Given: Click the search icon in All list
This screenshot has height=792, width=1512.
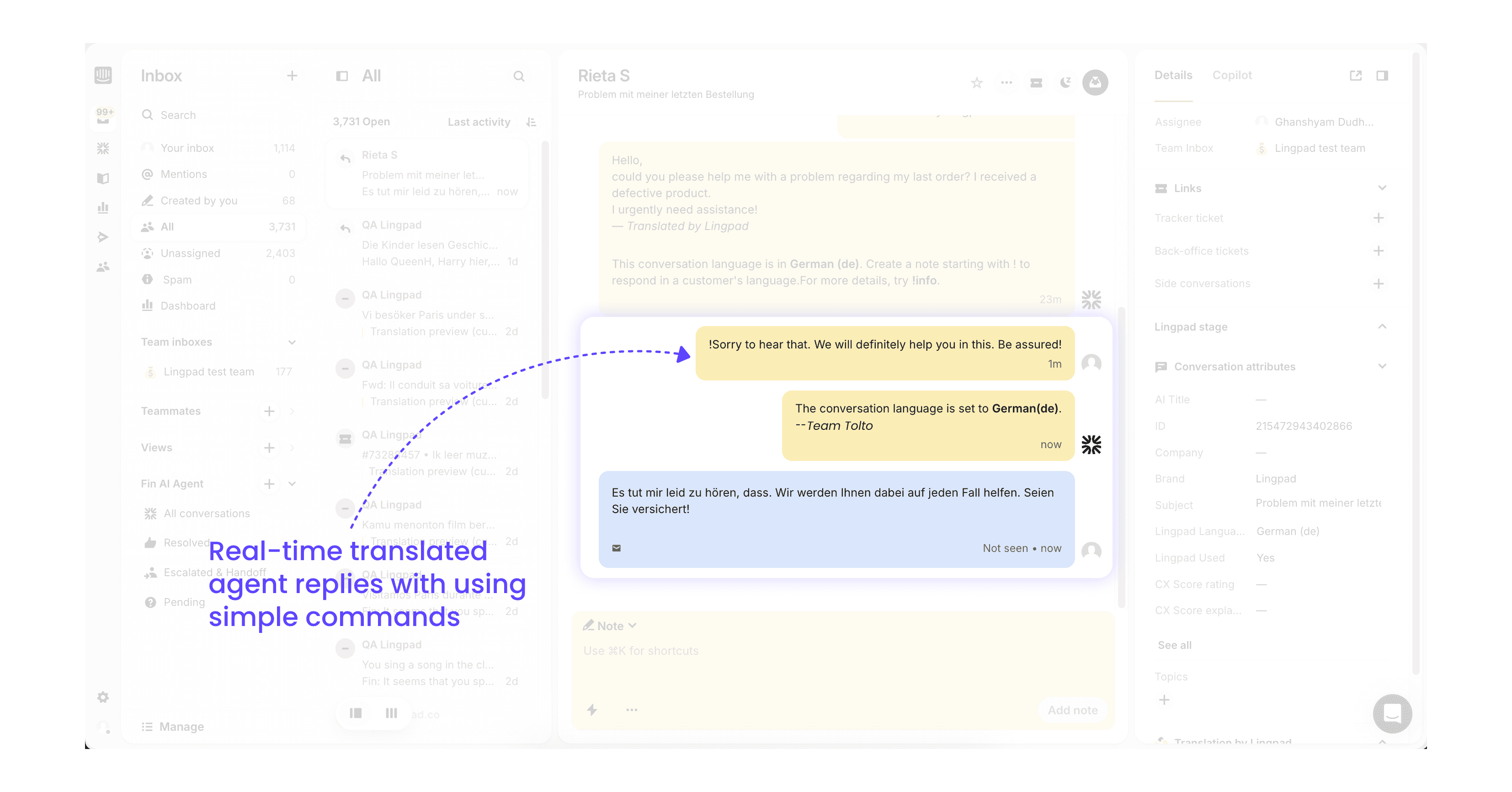Looking at the screenshot, I should coord(519,76).
